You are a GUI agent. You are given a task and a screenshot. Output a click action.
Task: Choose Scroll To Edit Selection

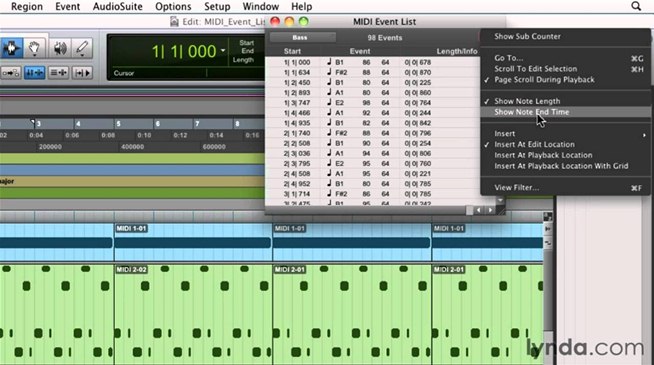(565, 69)
